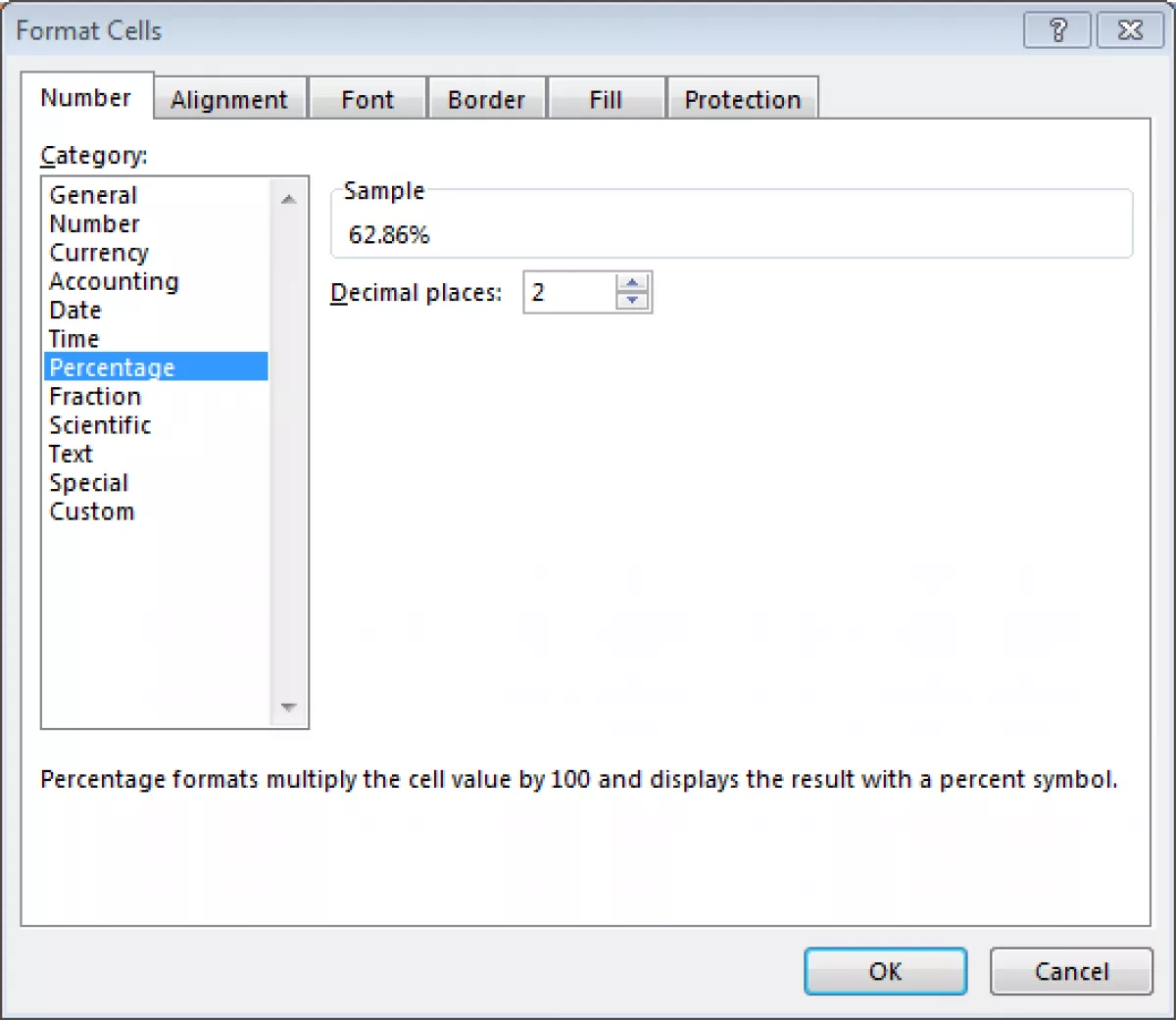Select the Special category
The height and width of the screenshot is (1020, 1176).
click(156, 483)
